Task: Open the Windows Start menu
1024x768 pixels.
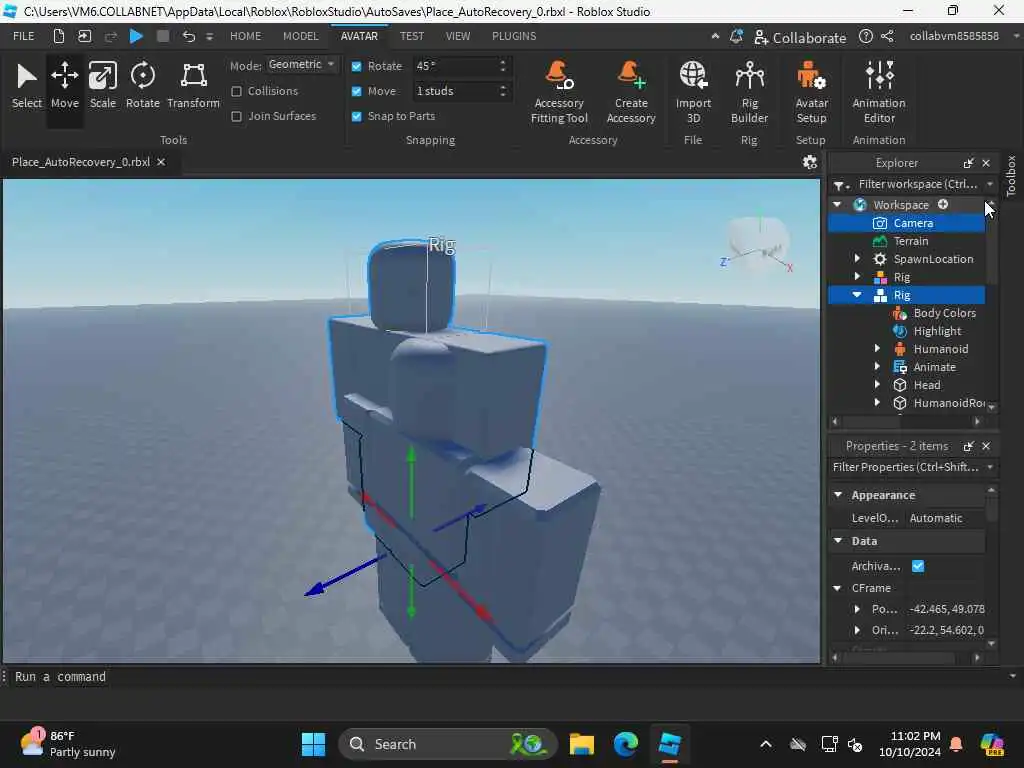Action: click(313, 744)
